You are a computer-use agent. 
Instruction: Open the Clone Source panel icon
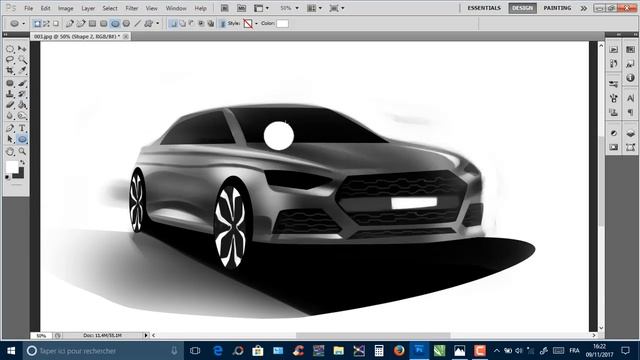tap(613, 112)
